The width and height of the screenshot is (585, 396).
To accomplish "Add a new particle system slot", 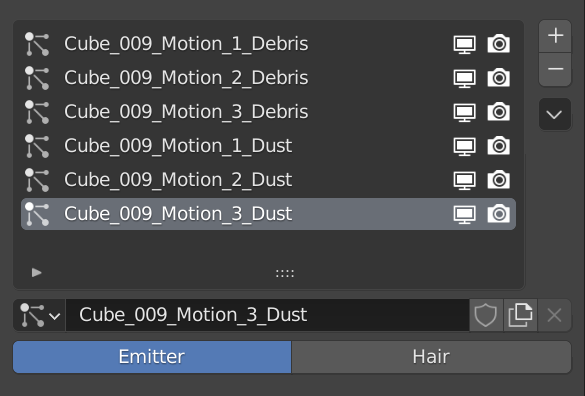I will [555, 36].
